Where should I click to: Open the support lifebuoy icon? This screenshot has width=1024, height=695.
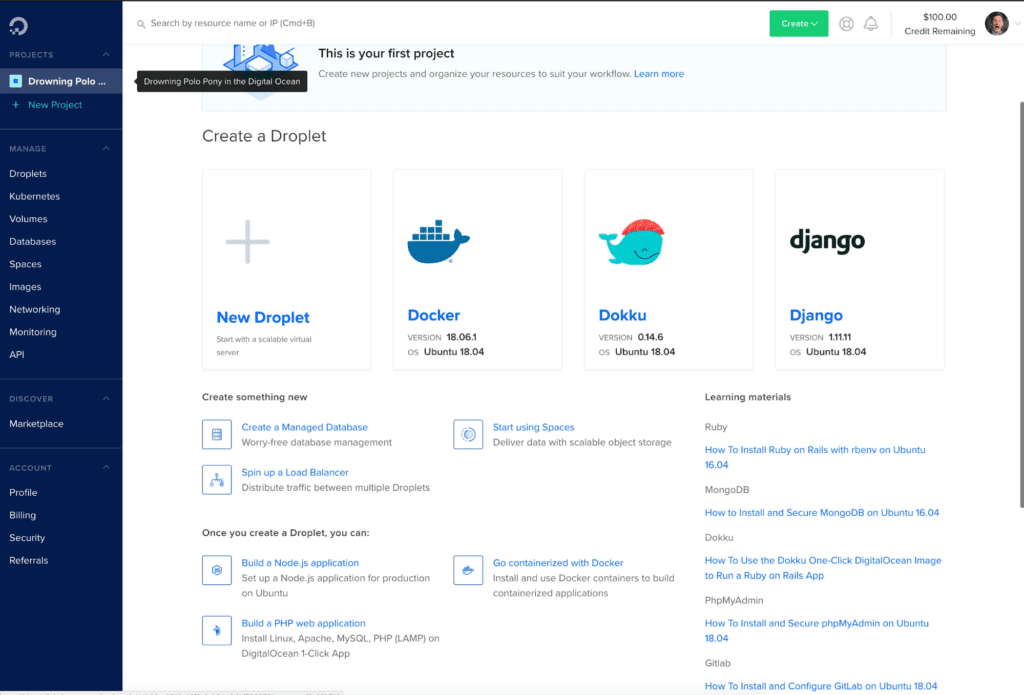click(846, 24)
